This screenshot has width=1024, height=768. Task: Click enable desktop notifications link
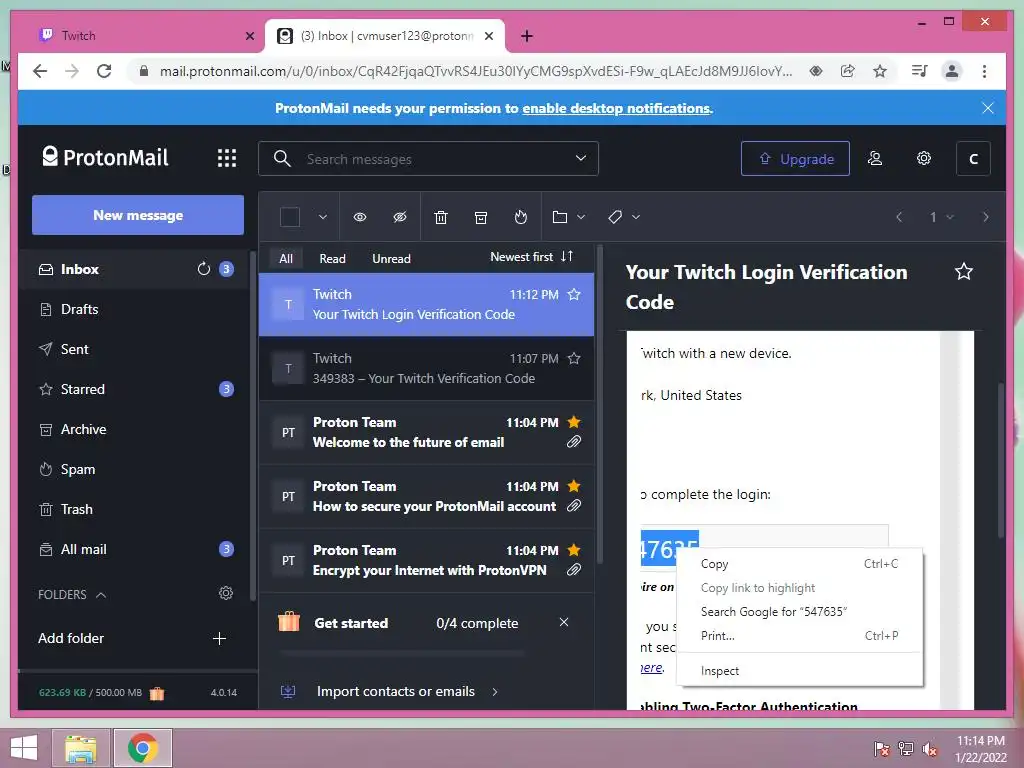coord(616,108)
